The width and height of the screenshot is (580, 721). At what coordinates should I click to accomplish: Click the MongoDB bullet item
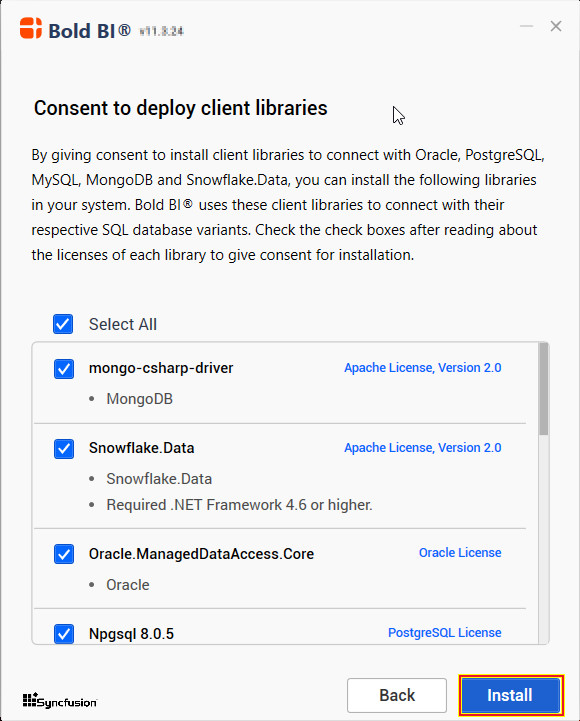(139, 399)
